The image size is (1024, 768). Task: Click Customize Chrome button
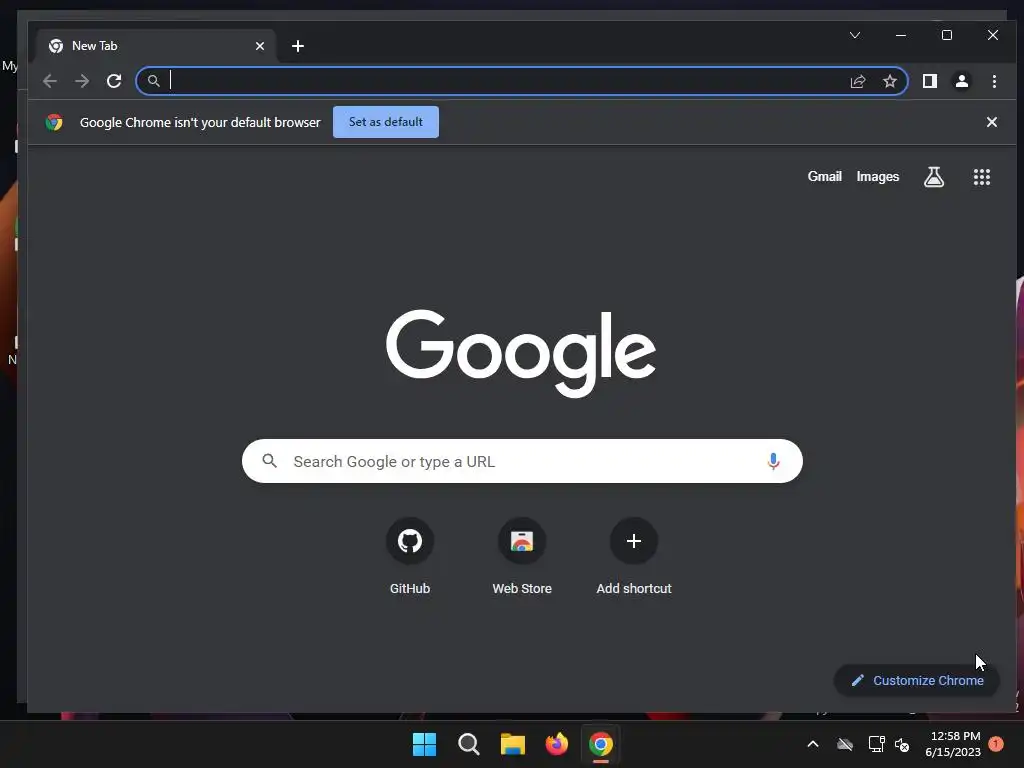click(x=917, y=680)
